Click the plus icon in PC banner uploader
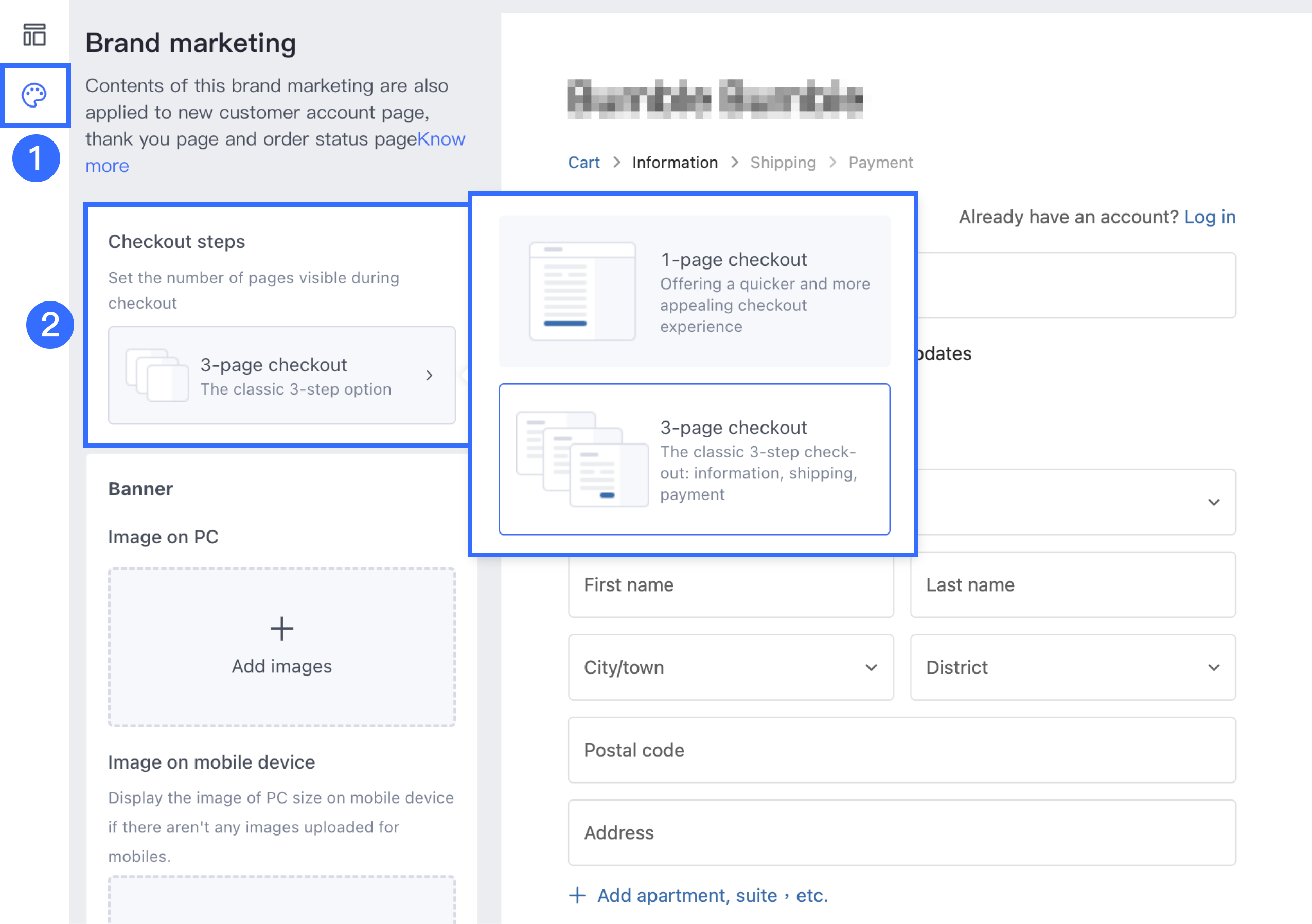The height and width of the screenshot is (924, 1312). coord(282,629)
